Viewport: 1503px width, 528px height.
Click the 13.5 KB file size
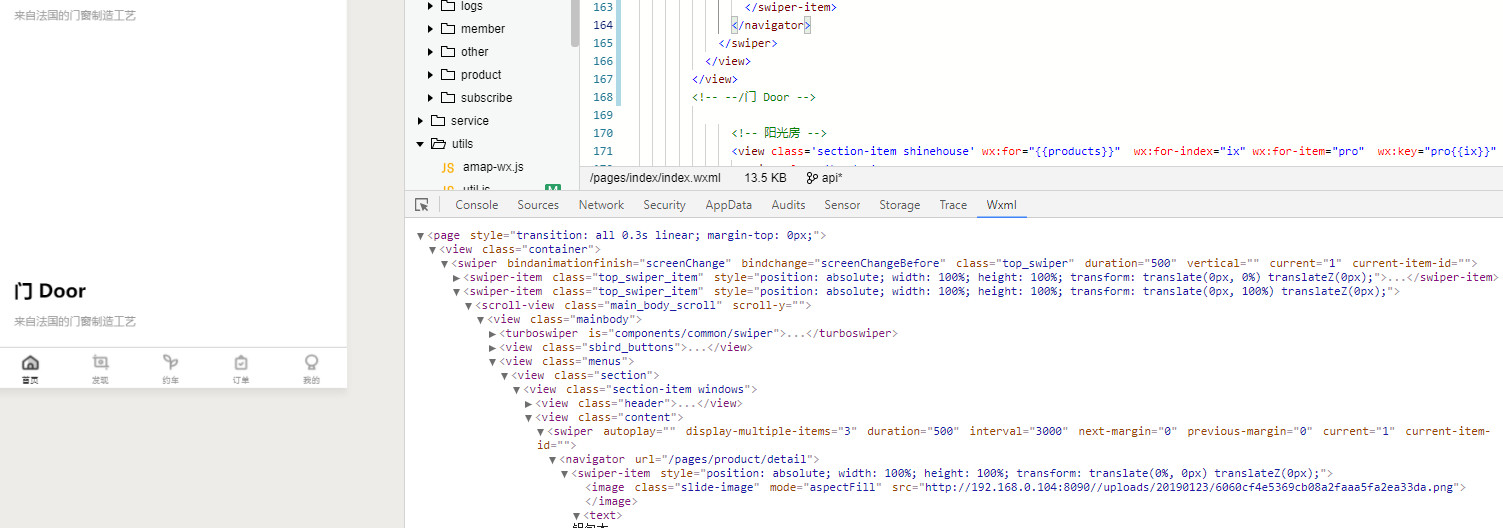coord(766,178)
